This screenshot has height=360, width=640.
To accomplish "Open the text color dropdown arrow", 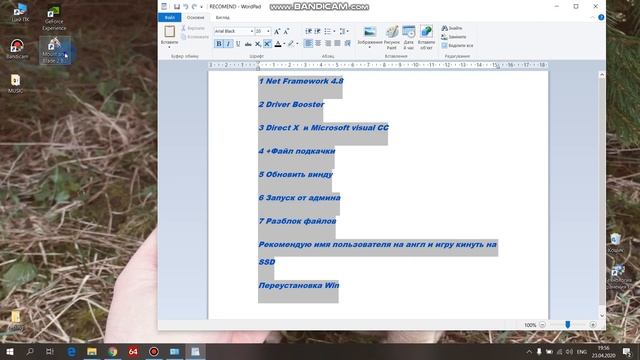I will click(x=284, y=44).
